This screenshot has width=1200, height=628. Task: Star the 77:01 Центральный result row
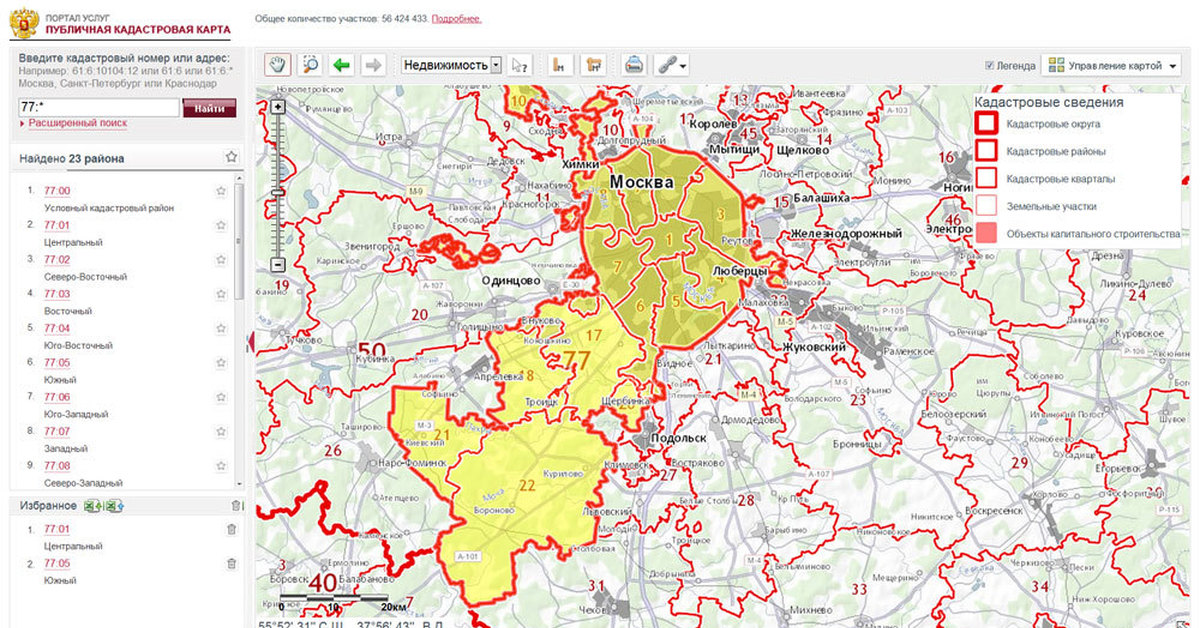[221, 225]
